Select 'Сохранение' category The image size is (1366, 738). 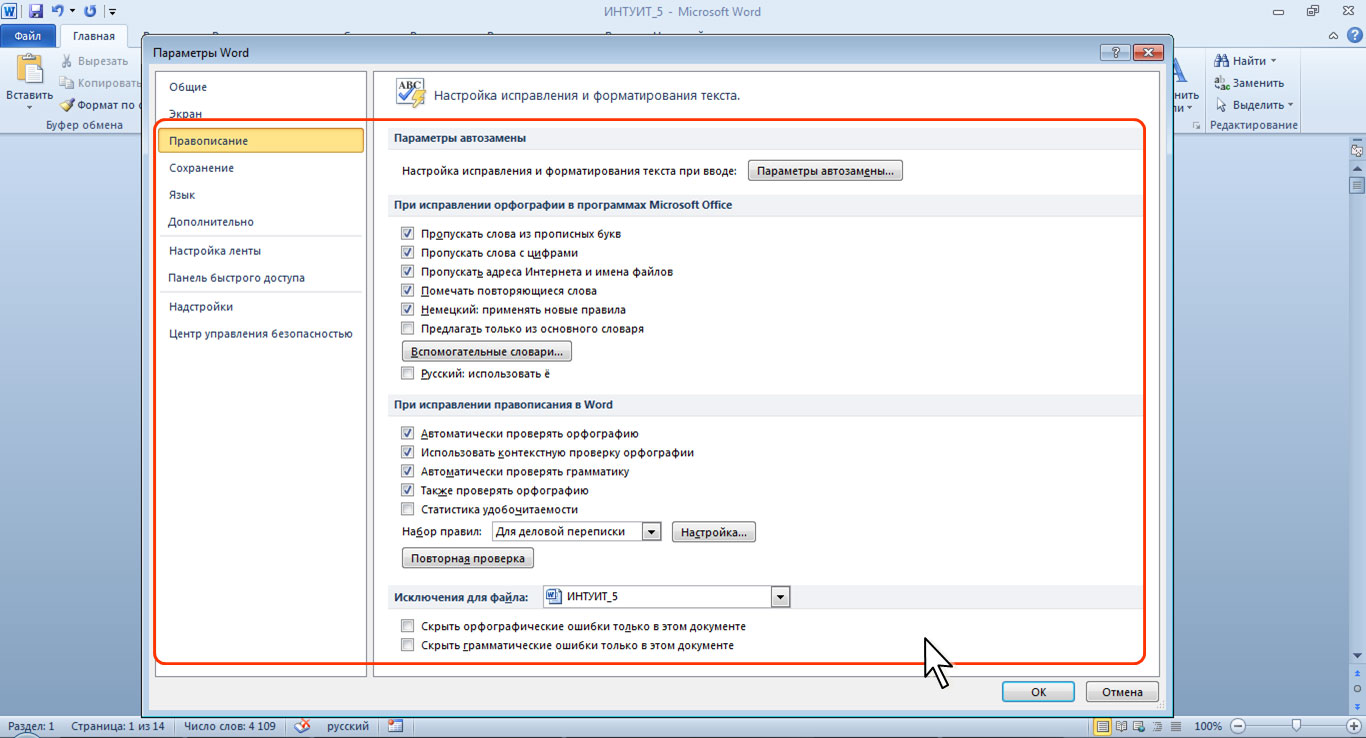260,168
